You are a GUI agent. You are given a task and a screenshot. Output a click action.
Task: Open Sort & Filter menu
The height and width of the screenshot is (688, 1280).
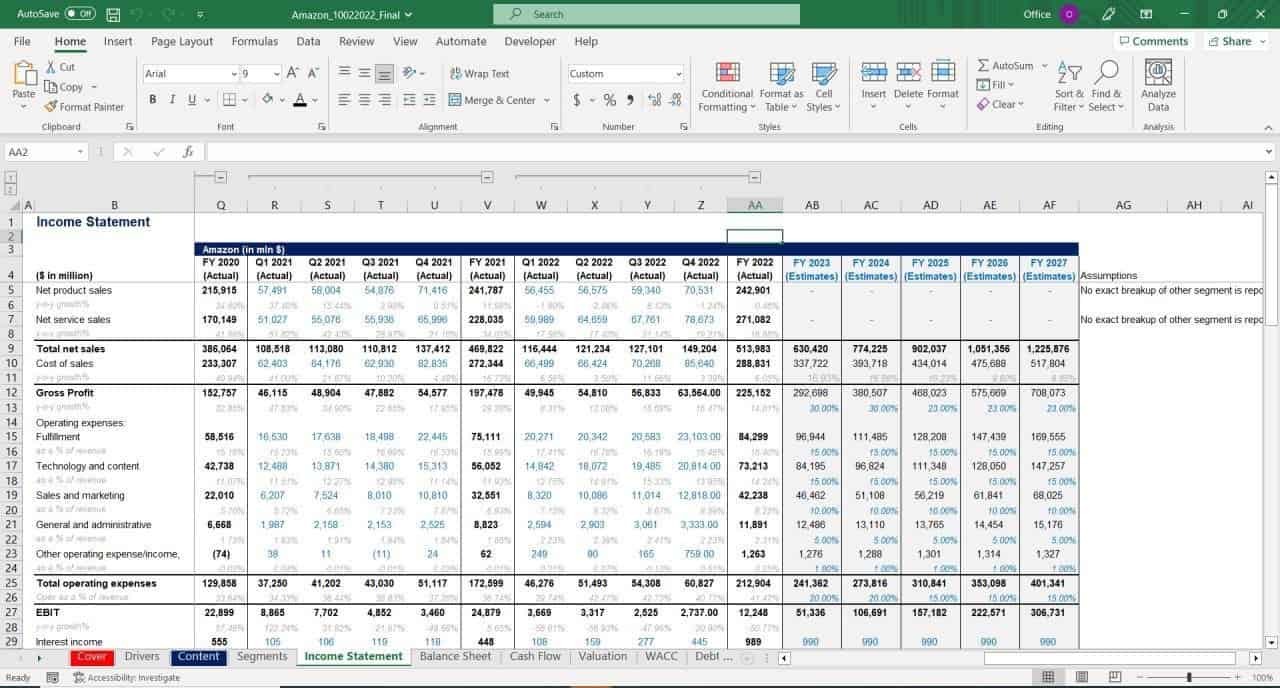click(1069, 86)
